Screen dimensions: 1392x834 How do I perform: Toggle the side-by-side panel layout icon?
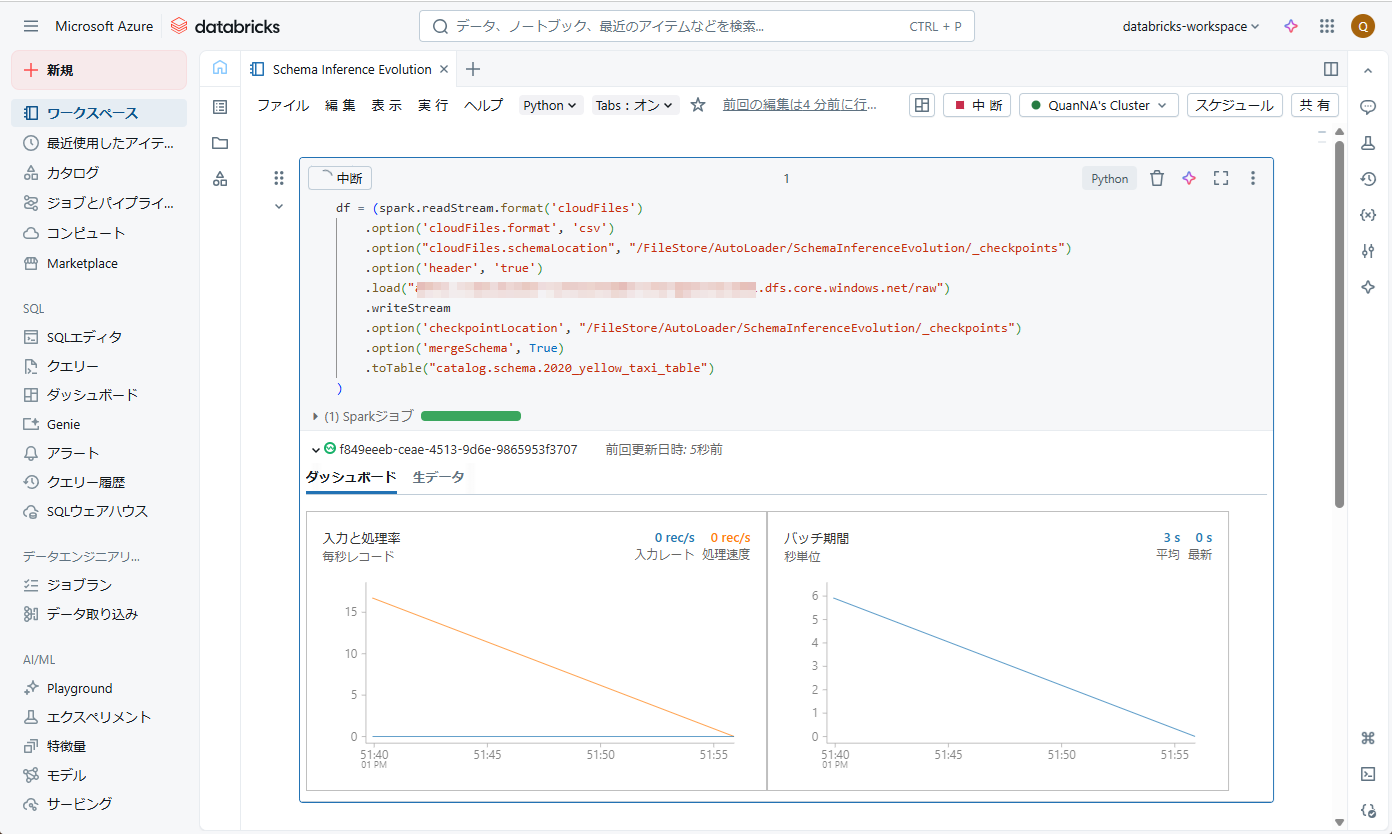pyautogui.click(x=1331, y=69)
